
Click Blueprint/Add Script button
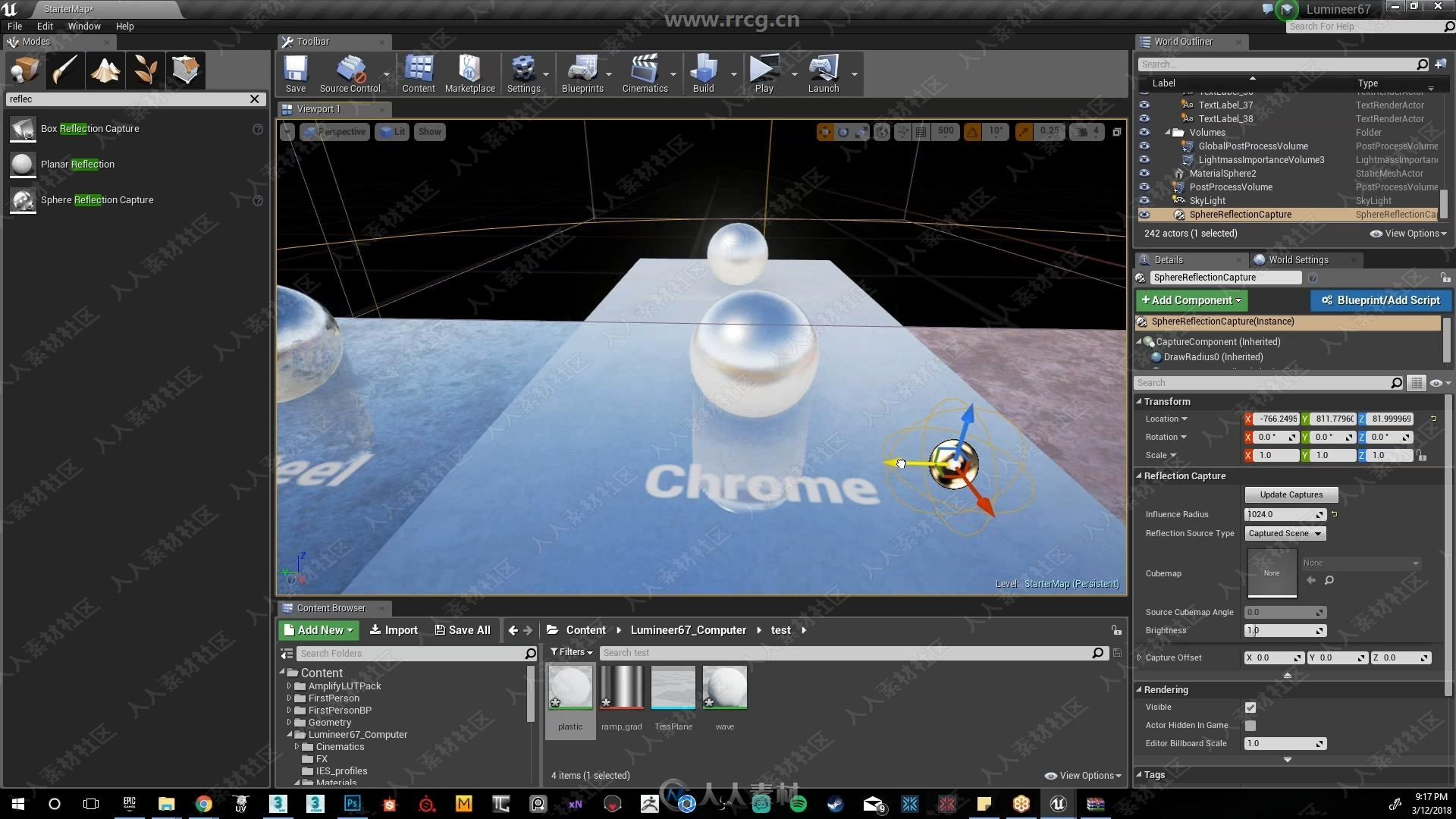1380,300
